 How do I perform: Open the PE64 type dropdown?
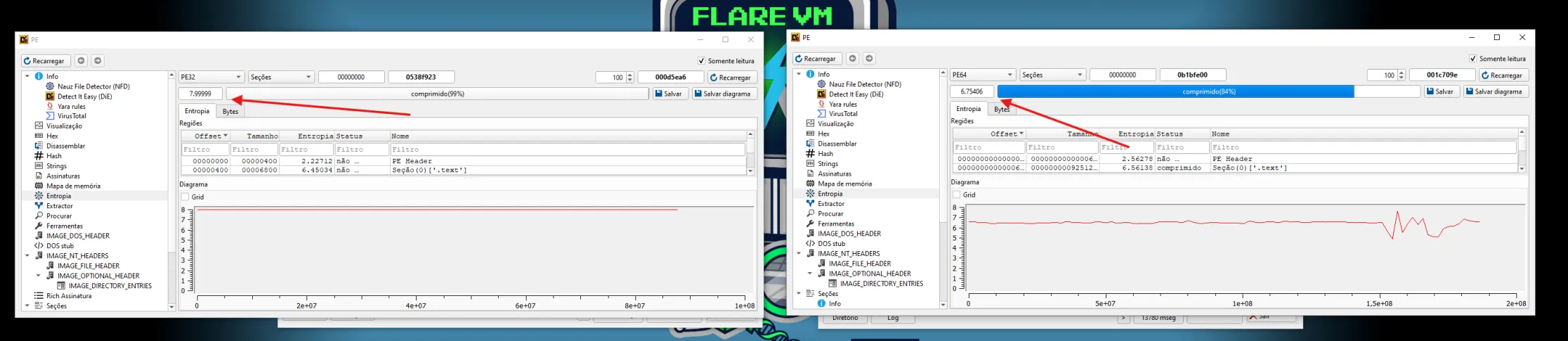(x=982, y=75)
